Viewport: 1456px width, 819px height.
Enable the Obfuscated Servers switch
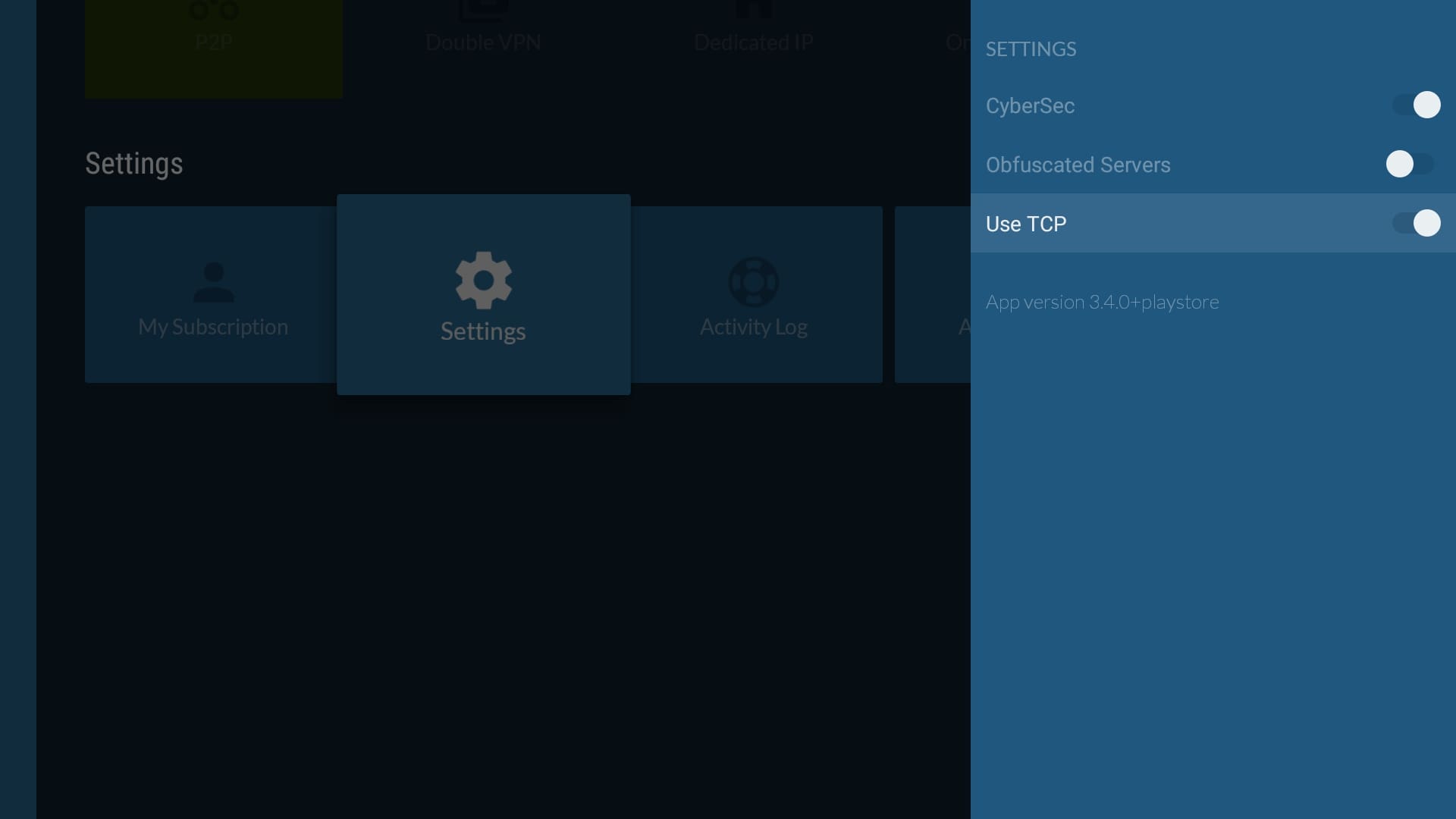pyautogui.click(x=1410, y=164)
